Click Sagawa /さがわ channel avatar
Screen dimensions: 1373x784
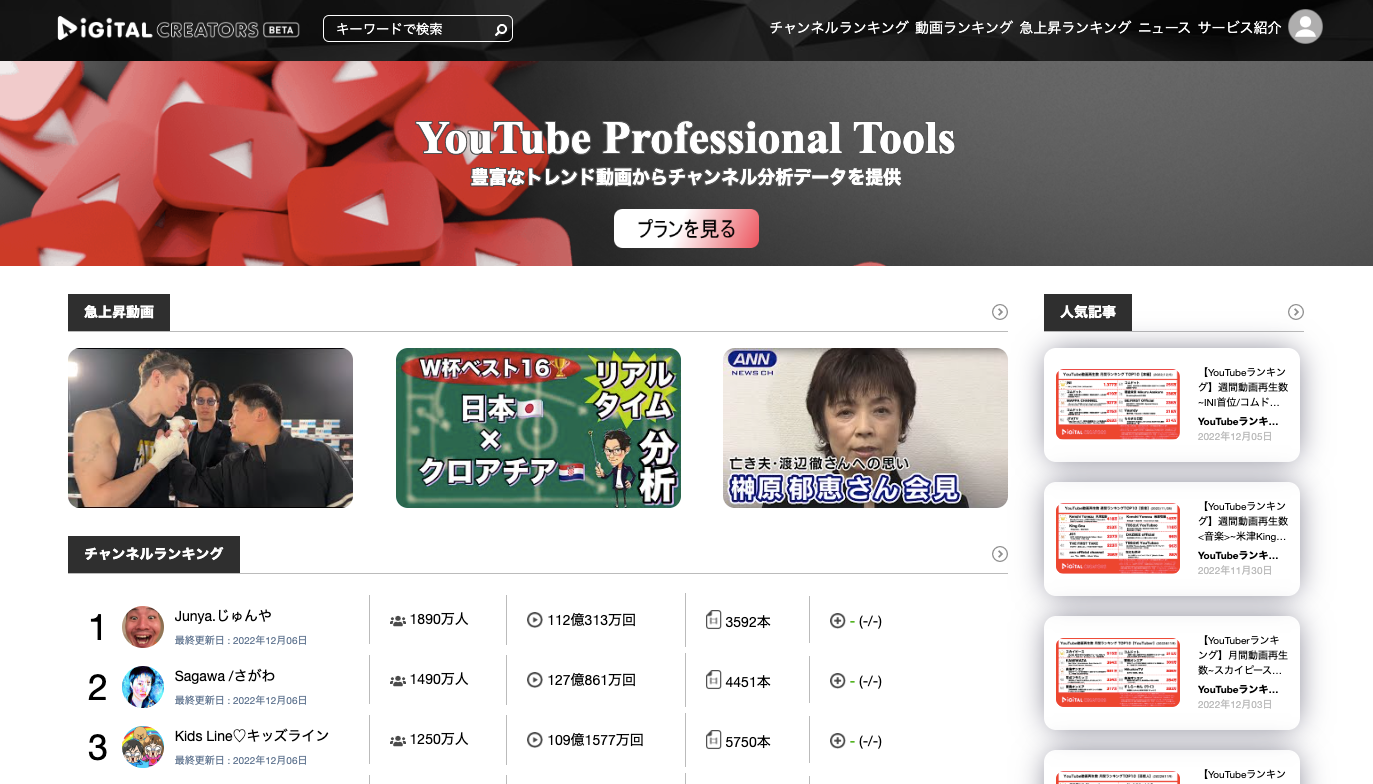tap(143, 687)
